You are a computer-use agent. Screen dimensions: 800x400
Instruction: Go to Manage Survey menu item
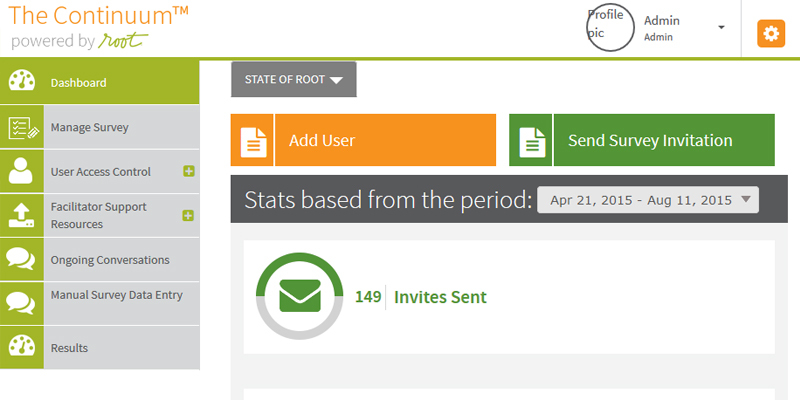pyautogui.click(x=90, y=127)
